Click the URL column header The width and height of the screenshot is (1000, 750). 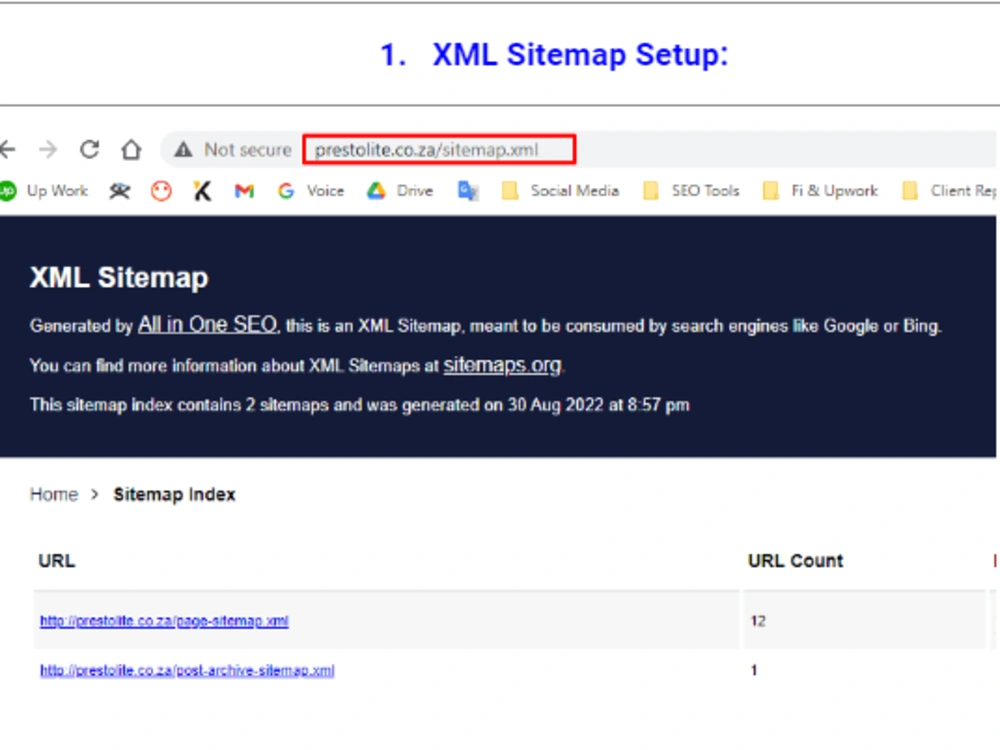tap(57, 561)
